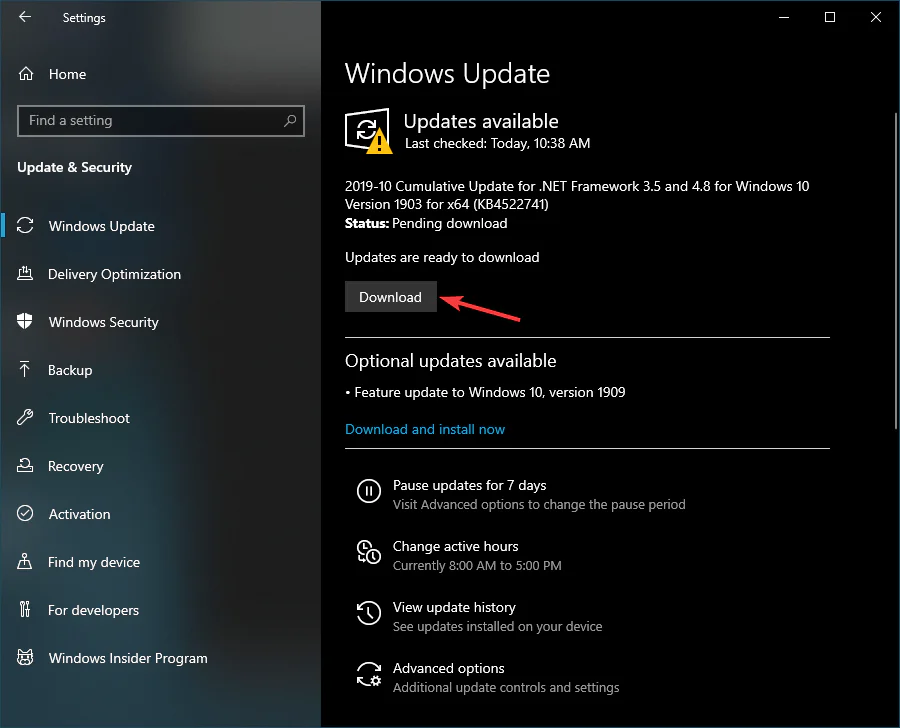Click the Windows Insider Program cat icon
Image resolution: width=900 pixels, height=728 pixels.
[x=25, y=657]
